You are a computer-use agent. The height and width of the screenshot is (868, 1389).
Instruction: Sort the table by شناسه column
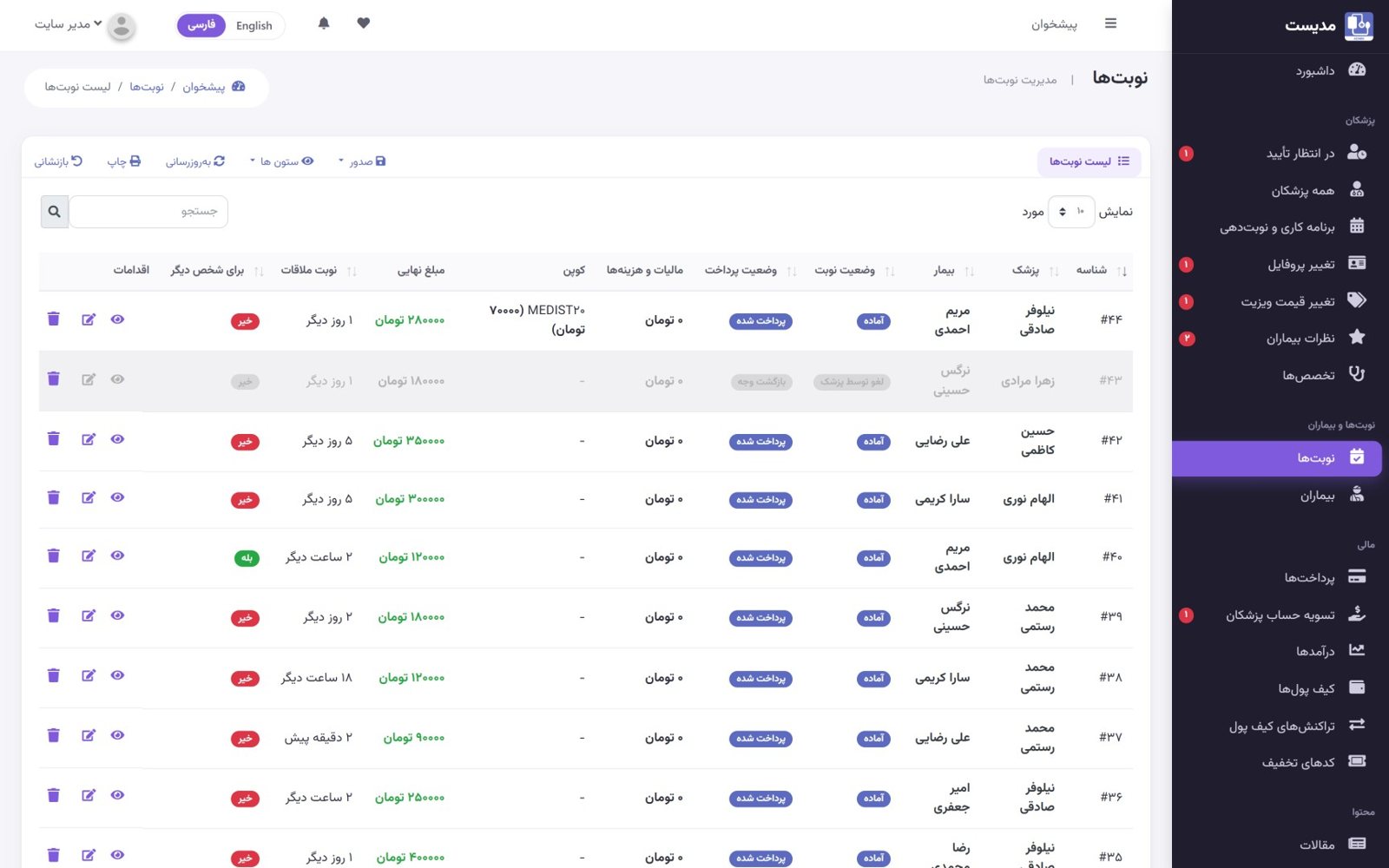click(x=1100, y=271)
